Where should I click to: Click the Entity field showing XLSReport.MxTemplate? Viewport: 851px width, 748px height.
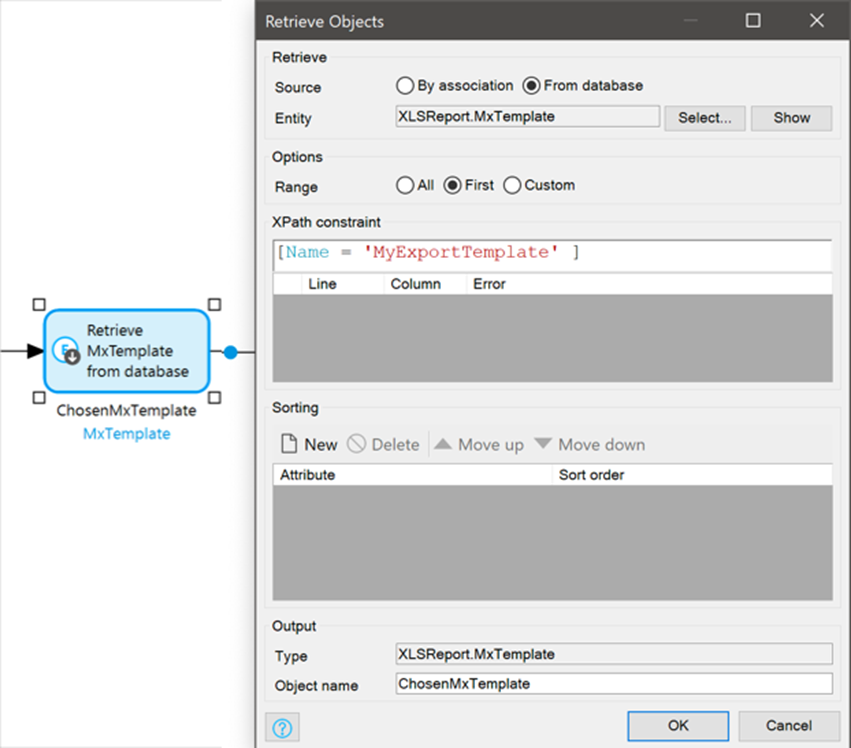point(525,116)
